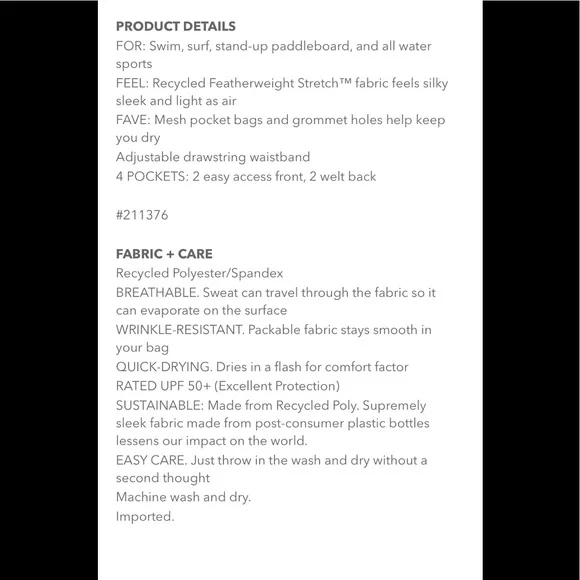This screenshot has height=580, width=580.
Task: Click the Imported text
Action: click(x=145, y=516)
